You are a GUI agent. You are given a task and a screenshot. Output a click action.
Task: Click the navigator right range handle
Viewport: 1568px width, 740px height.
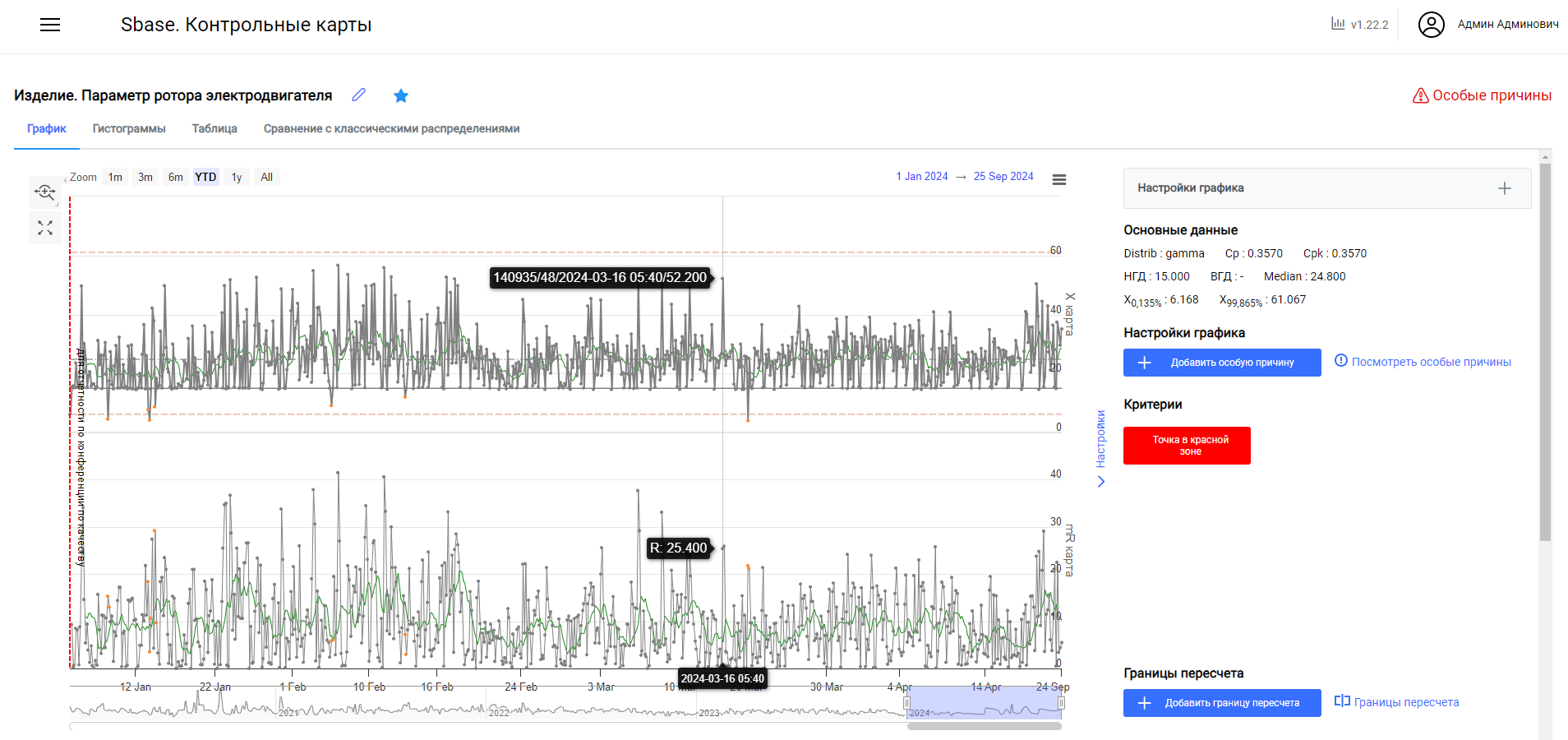pos(1061,703)
